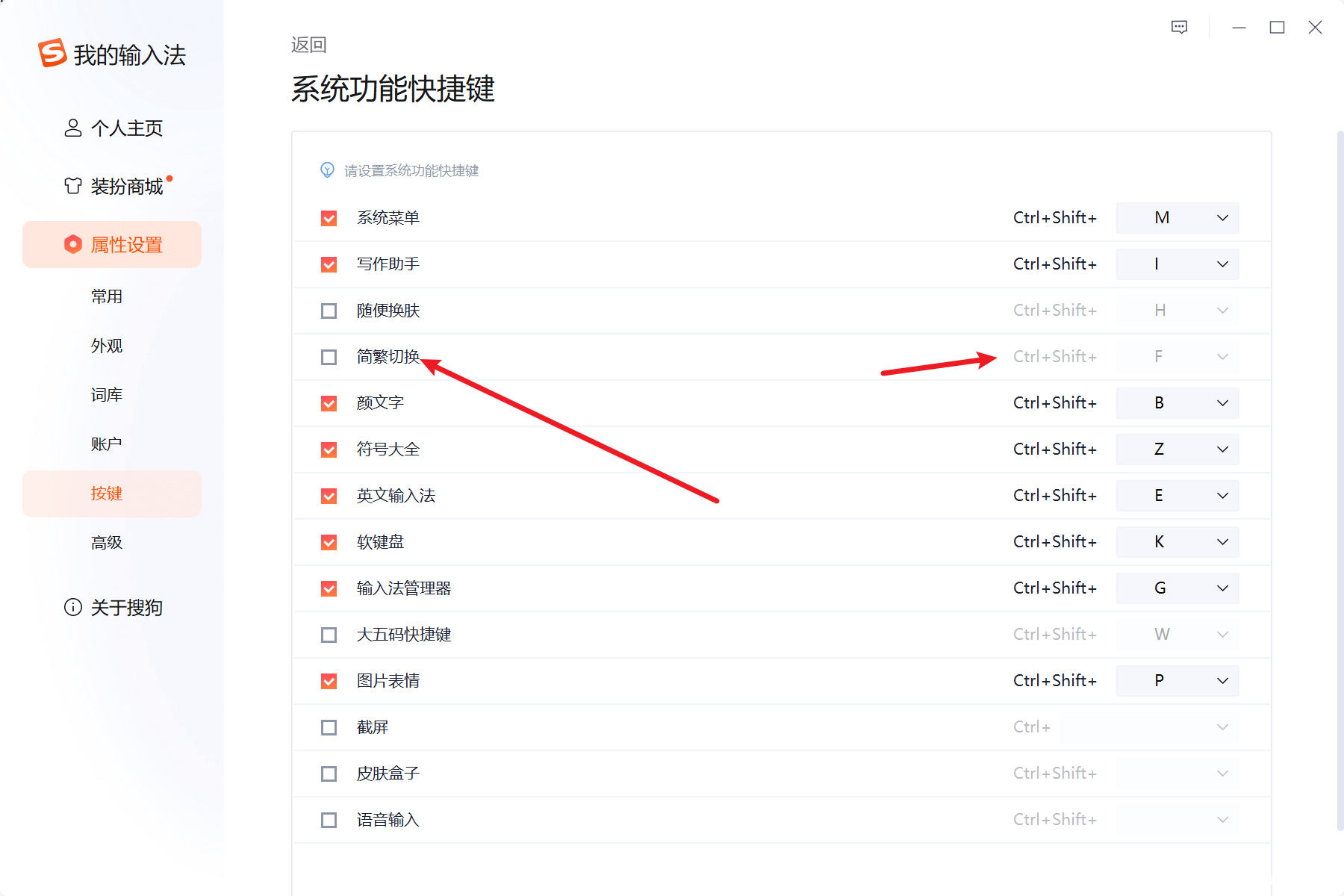
Task: Enable the 截屏 shortcut checkbox
Action: tap(329, 727)
